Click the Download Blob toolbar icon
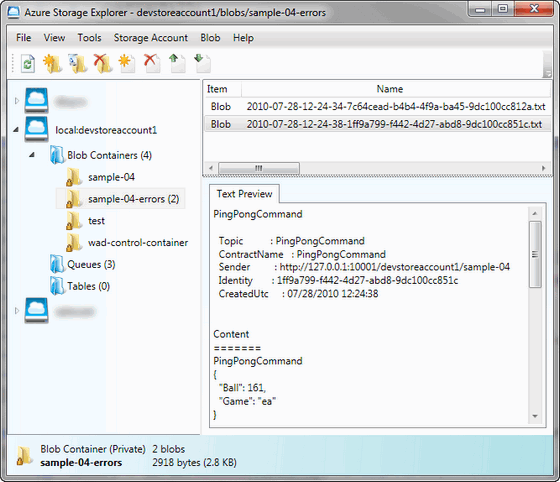This screenshot has height=482, width=560. (202, 64)
